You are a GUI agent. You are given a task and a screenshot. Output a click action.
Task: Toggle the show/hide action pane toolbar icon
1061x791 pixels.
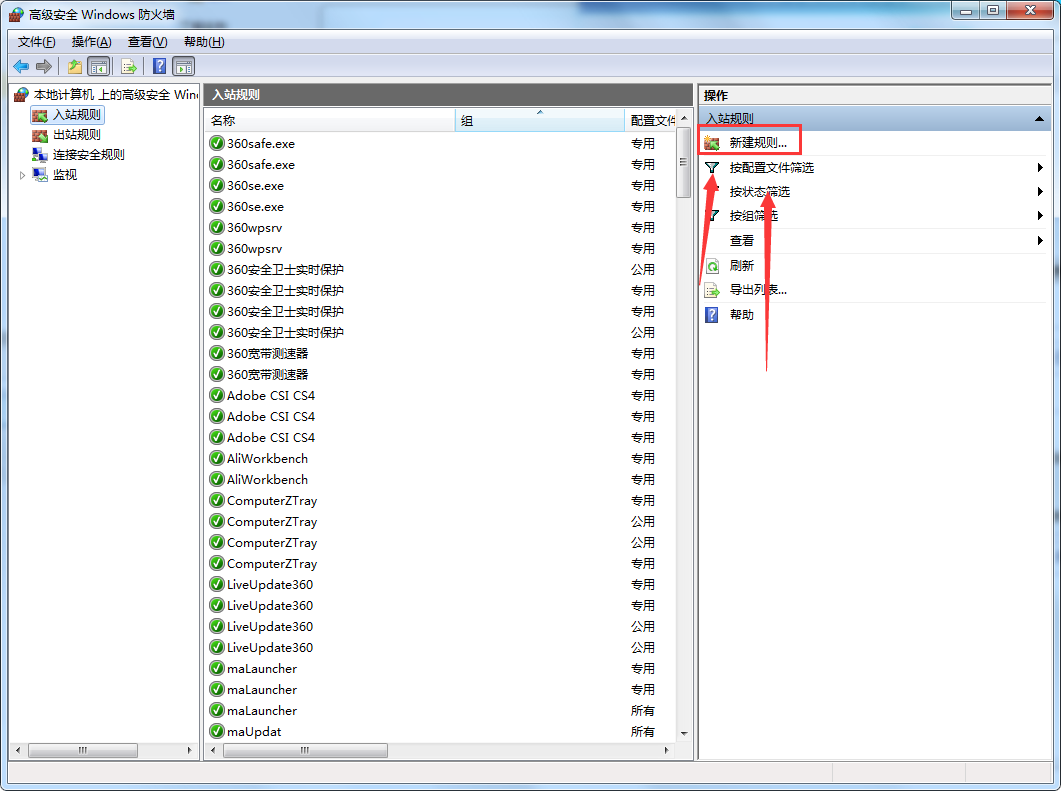tap(183, 66)
